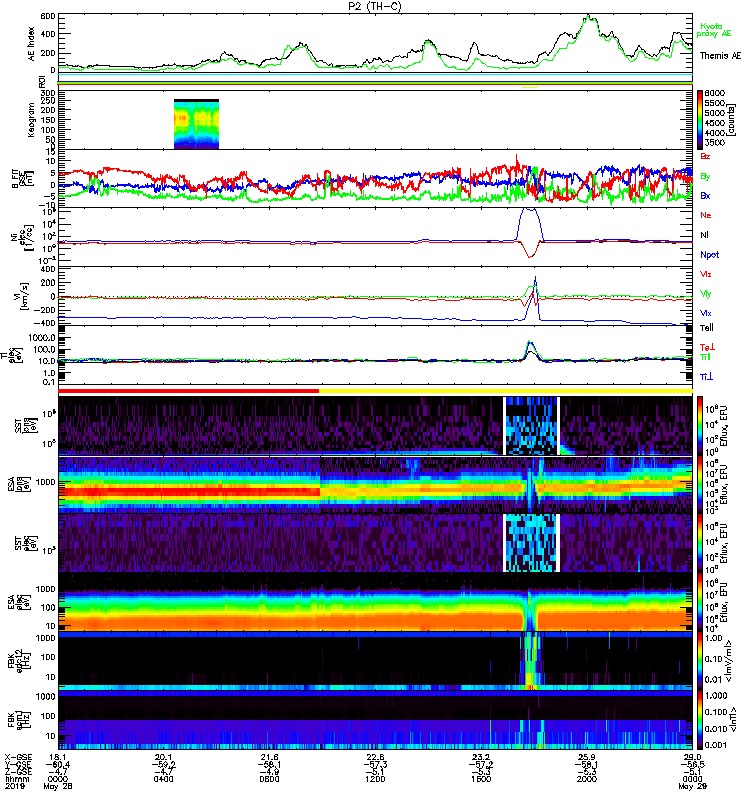Click the 3500 keogram color bar label
The image size is (750, 800).
point(715,142)
